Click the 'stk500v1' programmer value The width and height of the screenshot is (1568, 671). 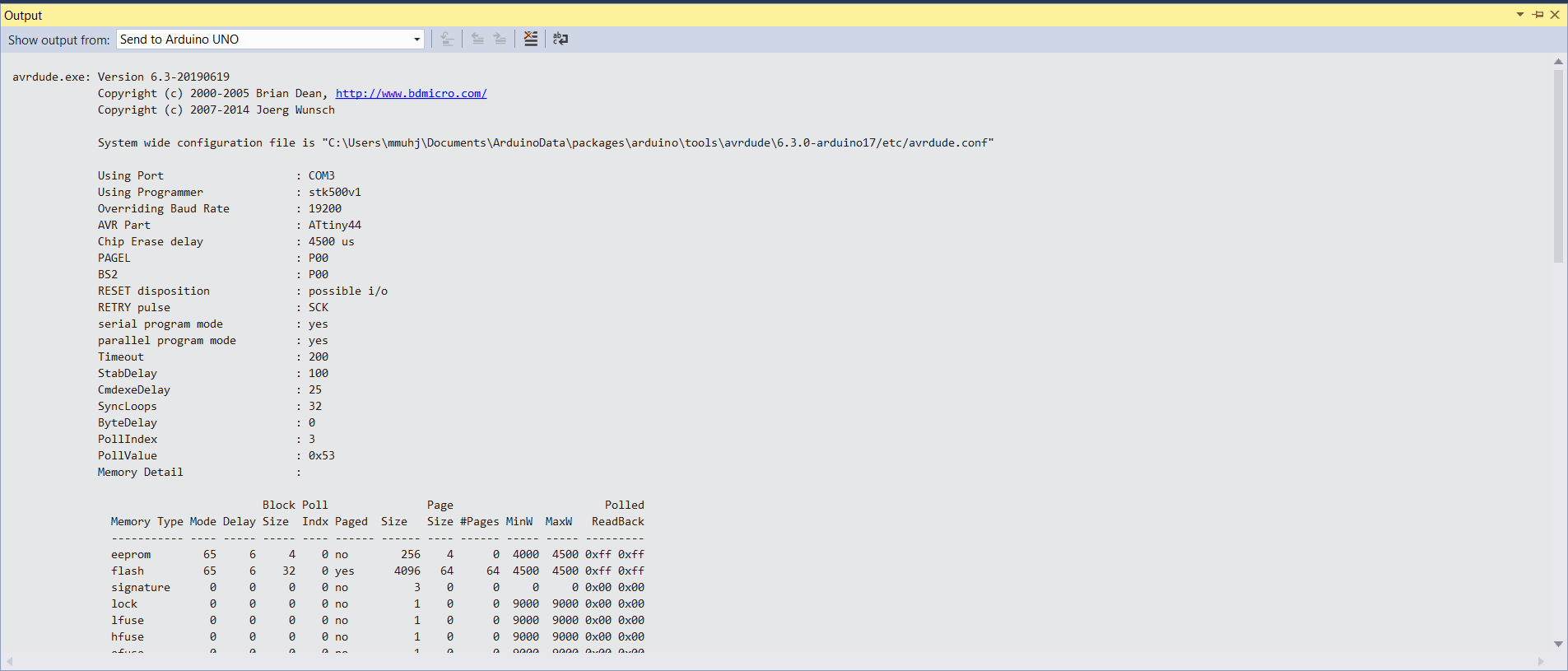[335, 192]
